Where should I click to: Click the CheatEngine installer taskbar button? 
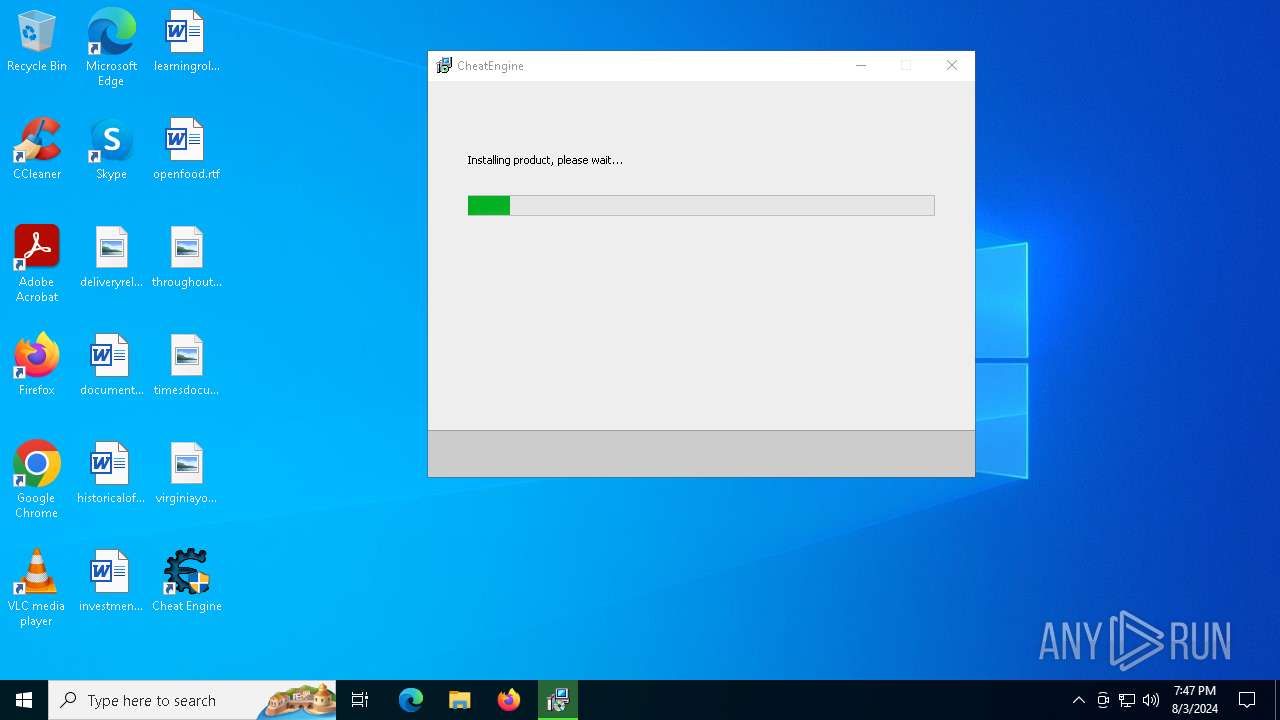tap(558, 700)
